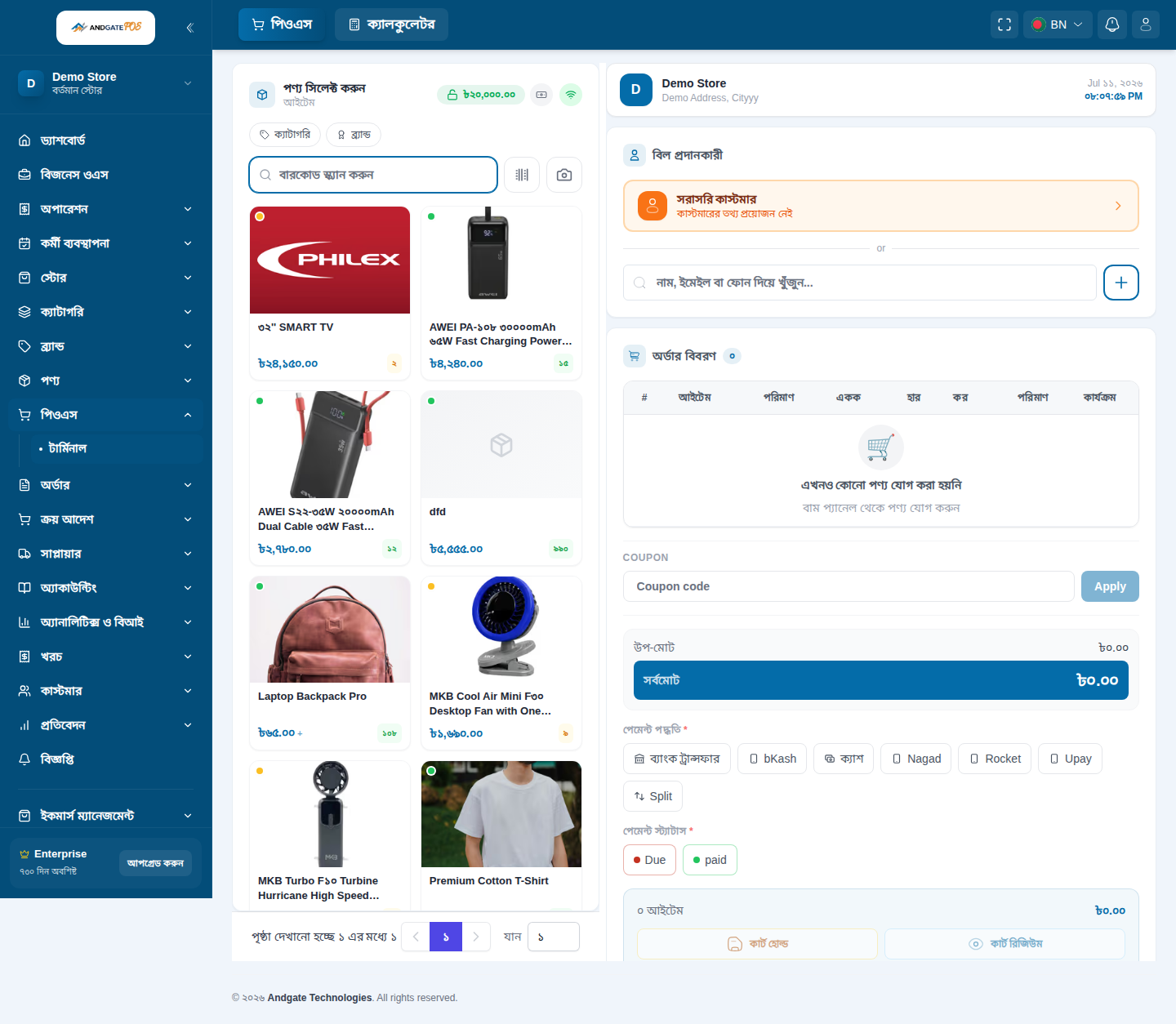Click the অর্ডার (Order) sidebar icon
Screen dimensions: 1176x1024
pyautogui.click(x=24, y=485)
